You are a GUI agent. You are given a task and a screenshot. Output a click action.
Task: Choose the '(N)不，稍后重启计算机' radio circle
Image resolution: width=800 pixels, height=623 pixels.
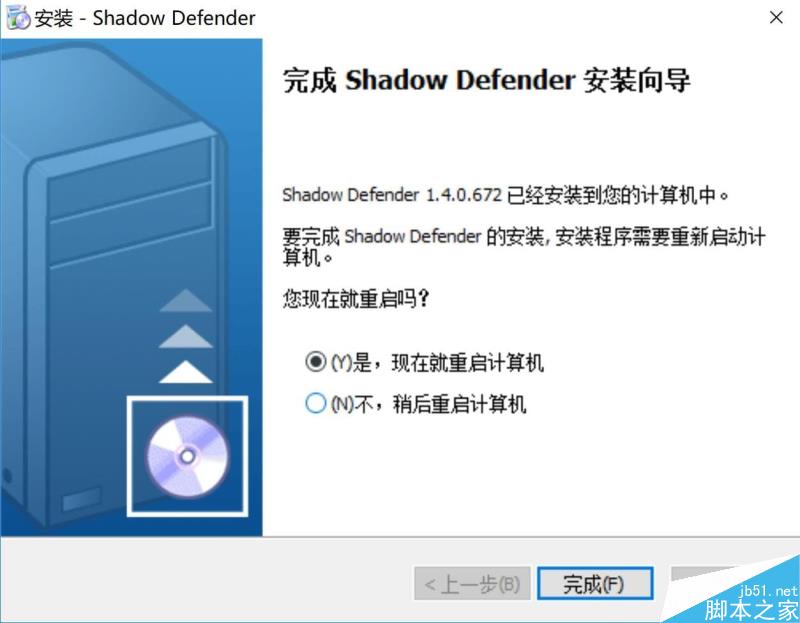point(315,403)
